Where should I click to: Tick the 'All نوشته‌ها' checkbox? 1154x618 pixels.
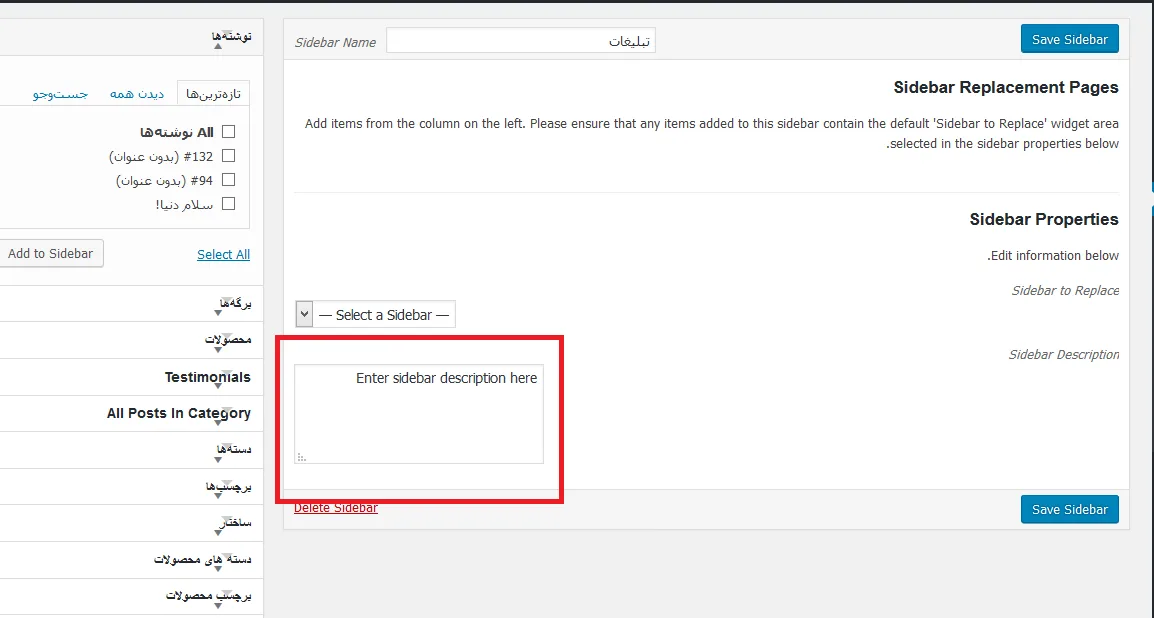(x=228, y=132)
